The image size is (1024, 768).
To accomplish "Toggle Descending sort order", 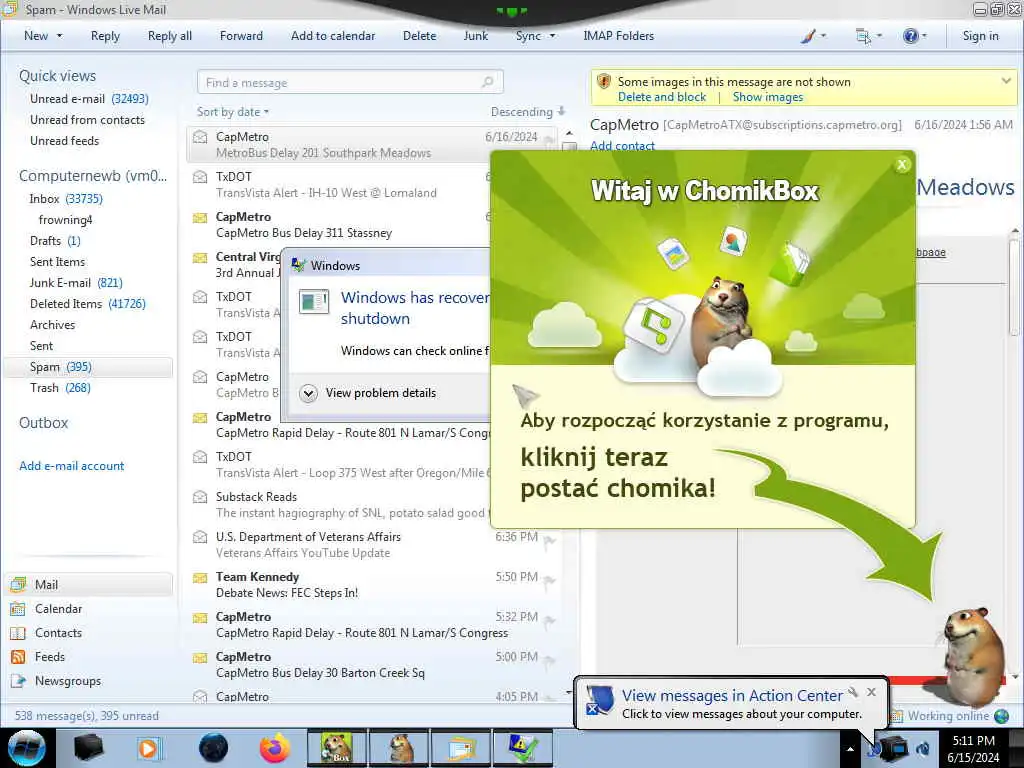I will 528,112.
